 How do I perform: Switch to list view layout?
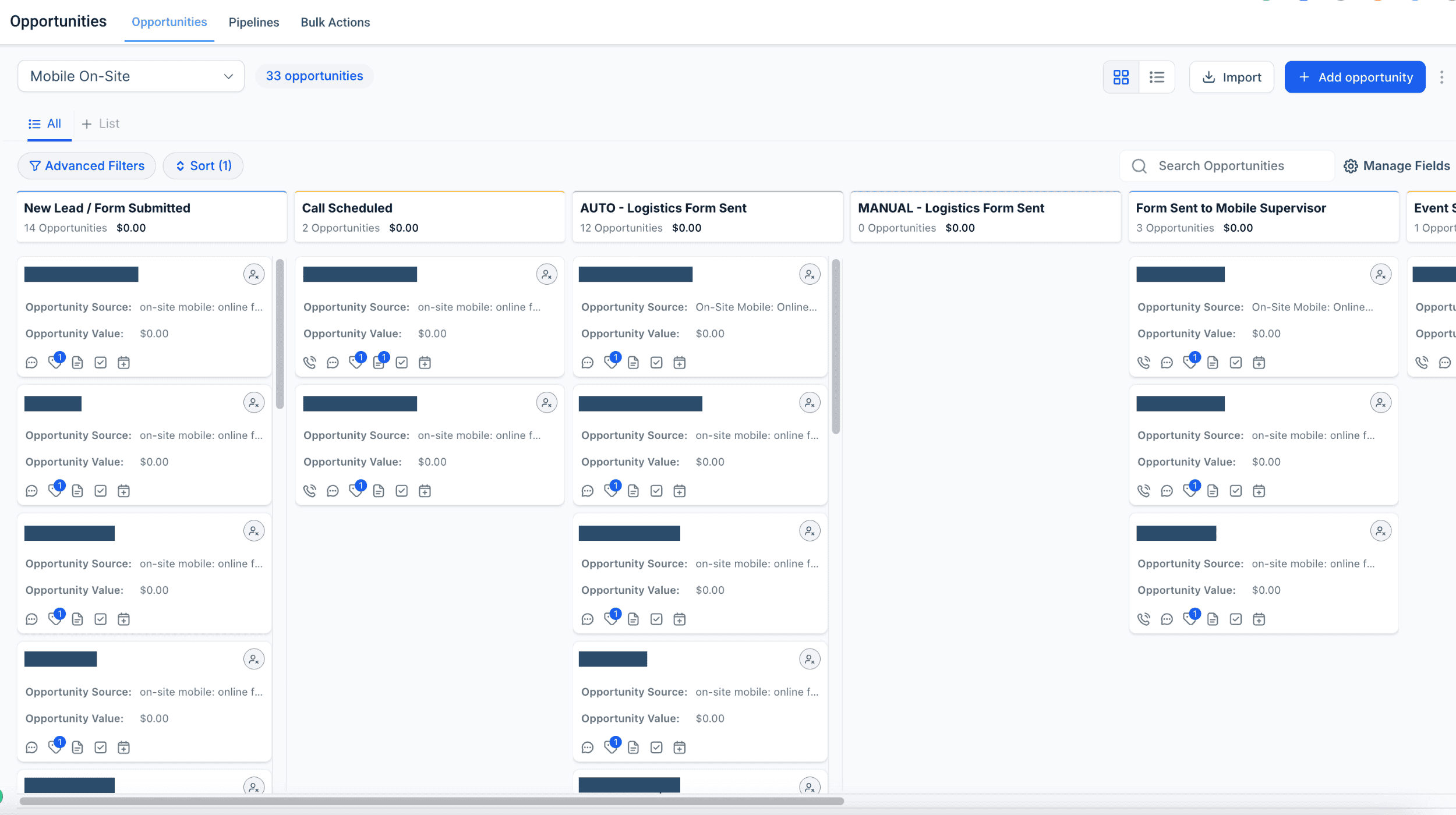click(x=1157, y=77)
